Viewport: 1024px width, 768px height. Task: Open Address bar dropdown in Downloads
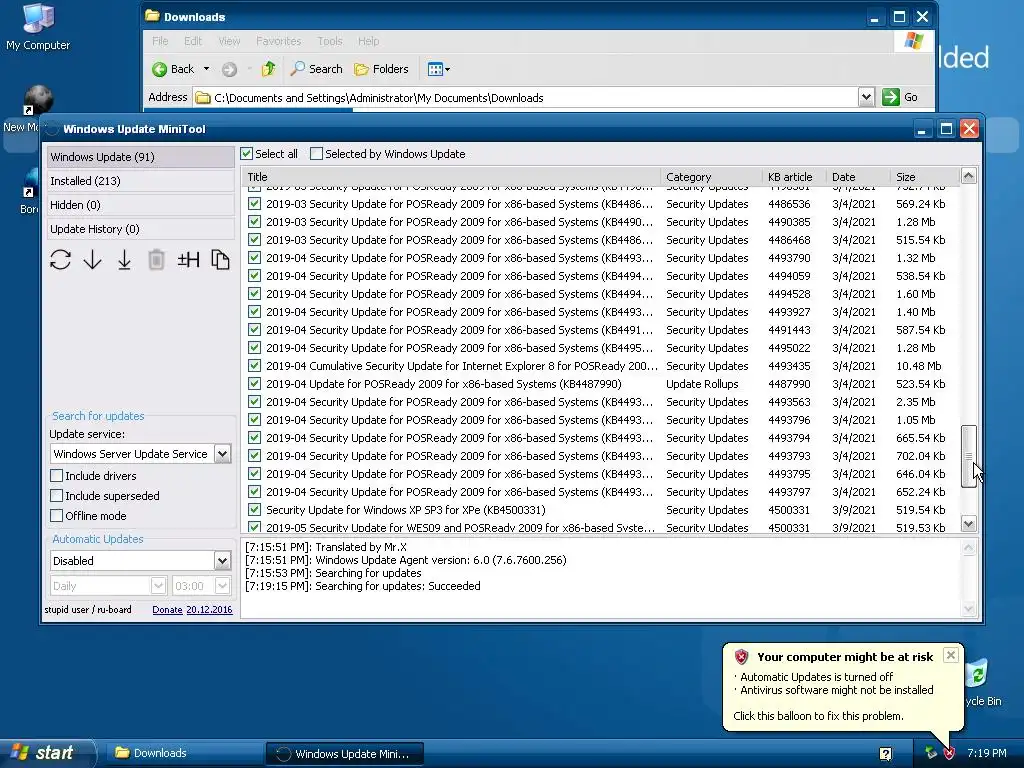[x=866, y=97]
